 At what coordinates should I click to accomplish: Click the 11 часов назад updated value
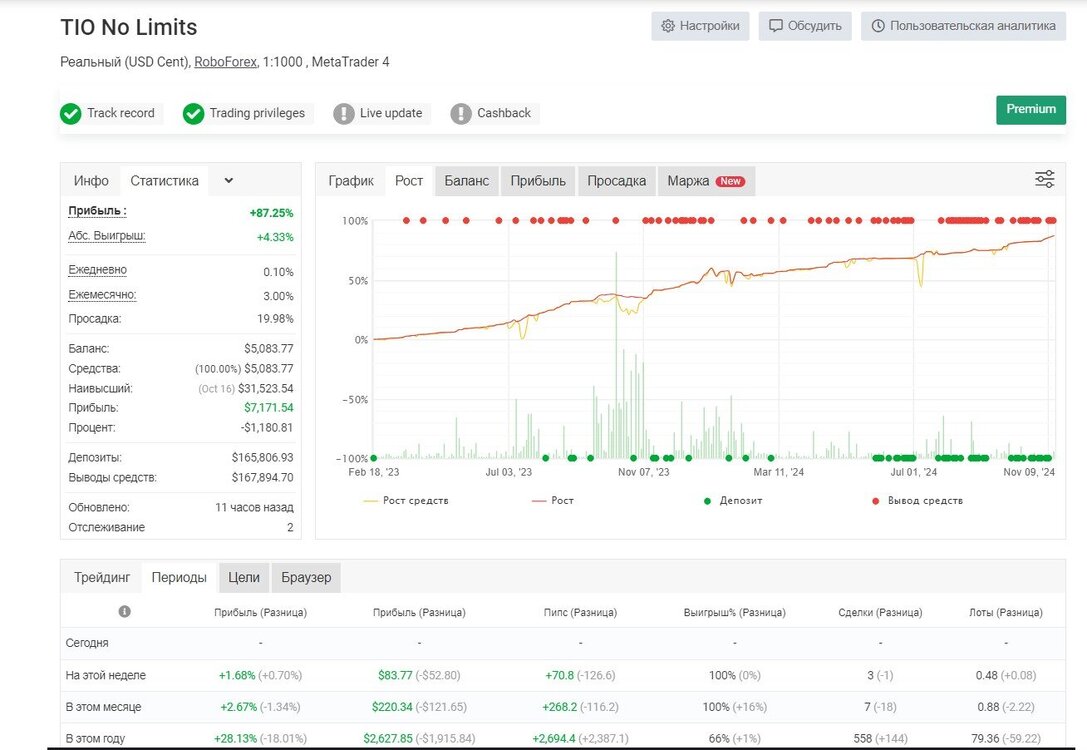(x=254, y=507)
